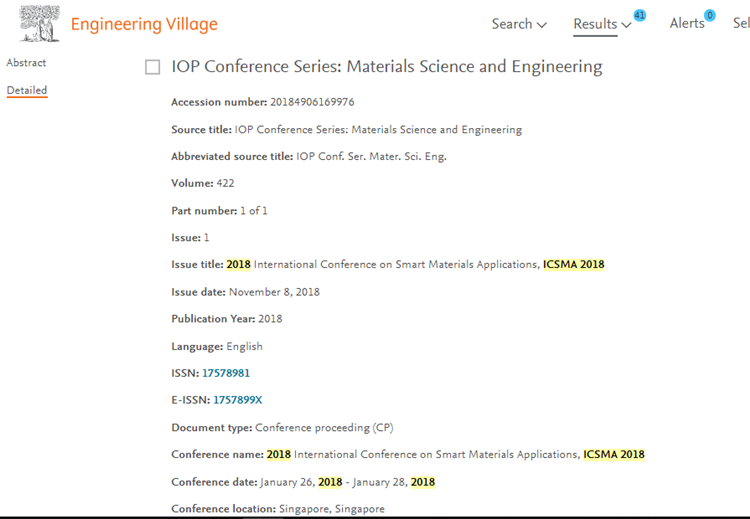
Task: Open E-ISSN link 1757899X
Action: pyautogui.click(x=237, y=400)
